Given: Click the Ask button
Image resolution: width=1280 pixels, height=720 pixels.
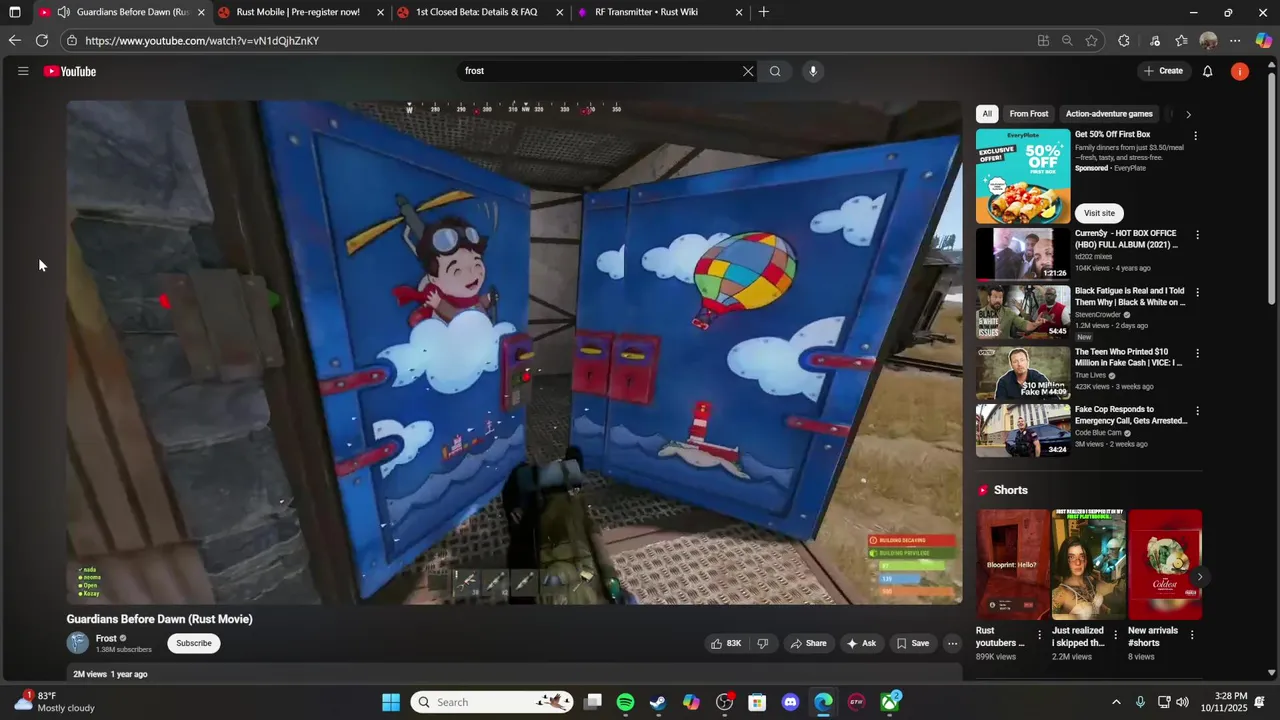Looking at the screenshot, I should pos(861,643).
